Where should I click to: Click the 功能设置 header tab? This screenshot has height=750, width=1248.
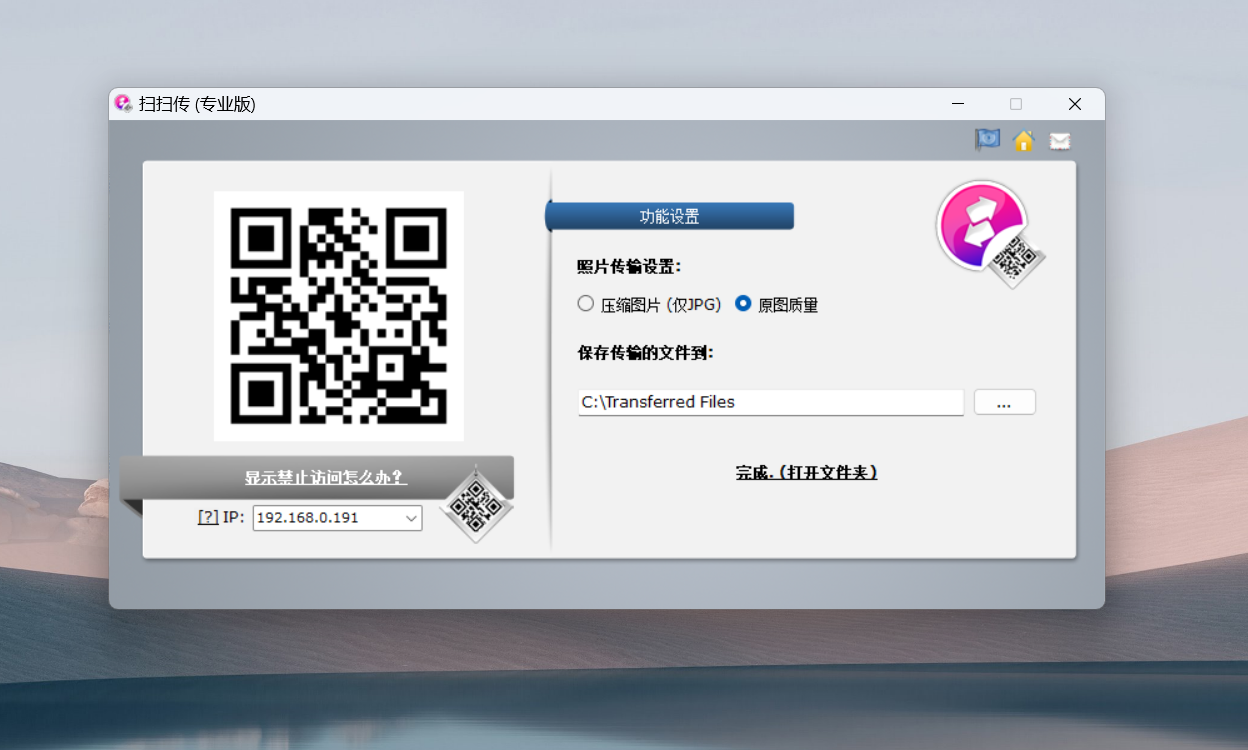point(669,216)
